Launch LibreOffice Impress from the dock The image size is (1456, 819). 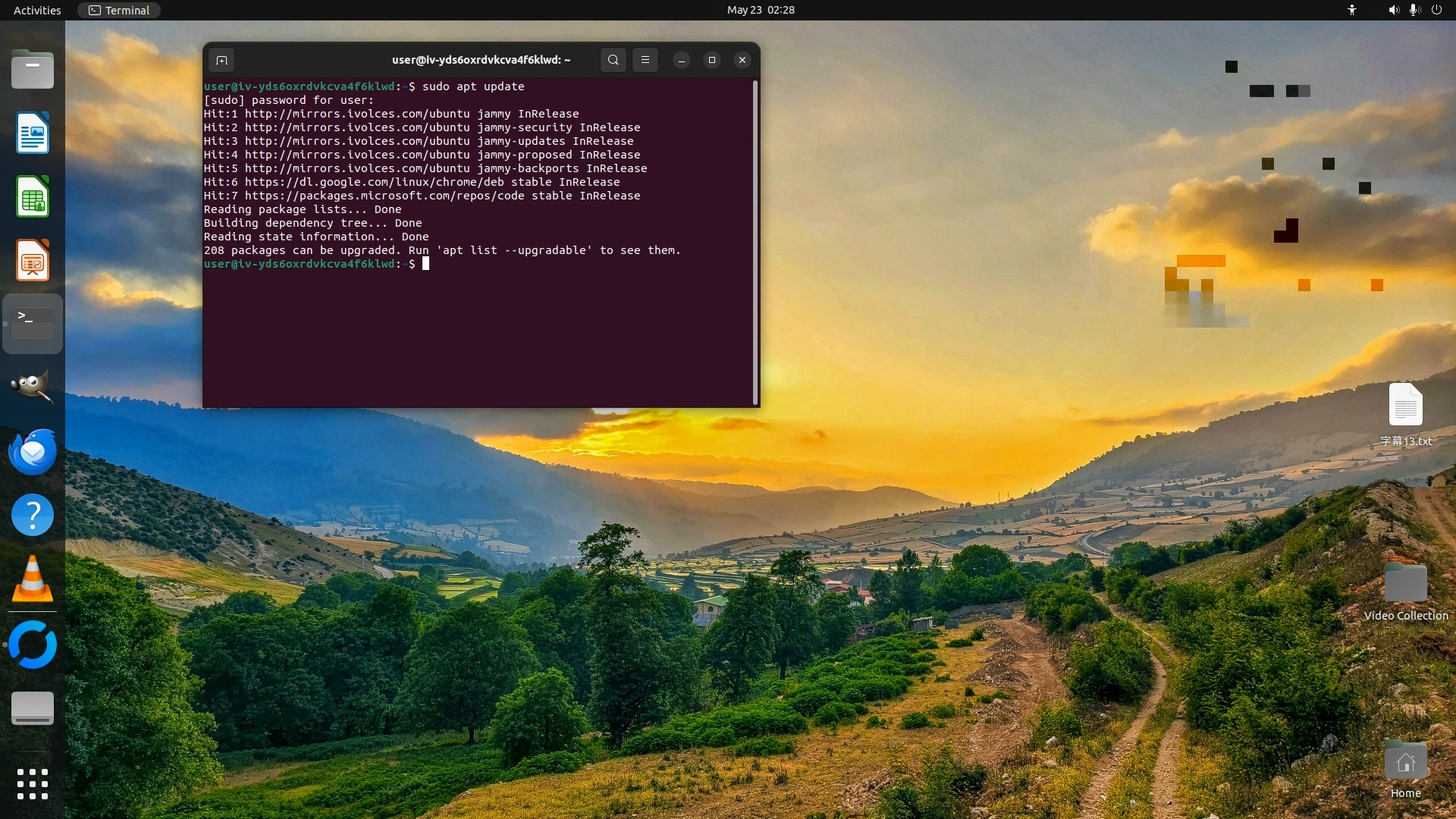click(33, 261)
